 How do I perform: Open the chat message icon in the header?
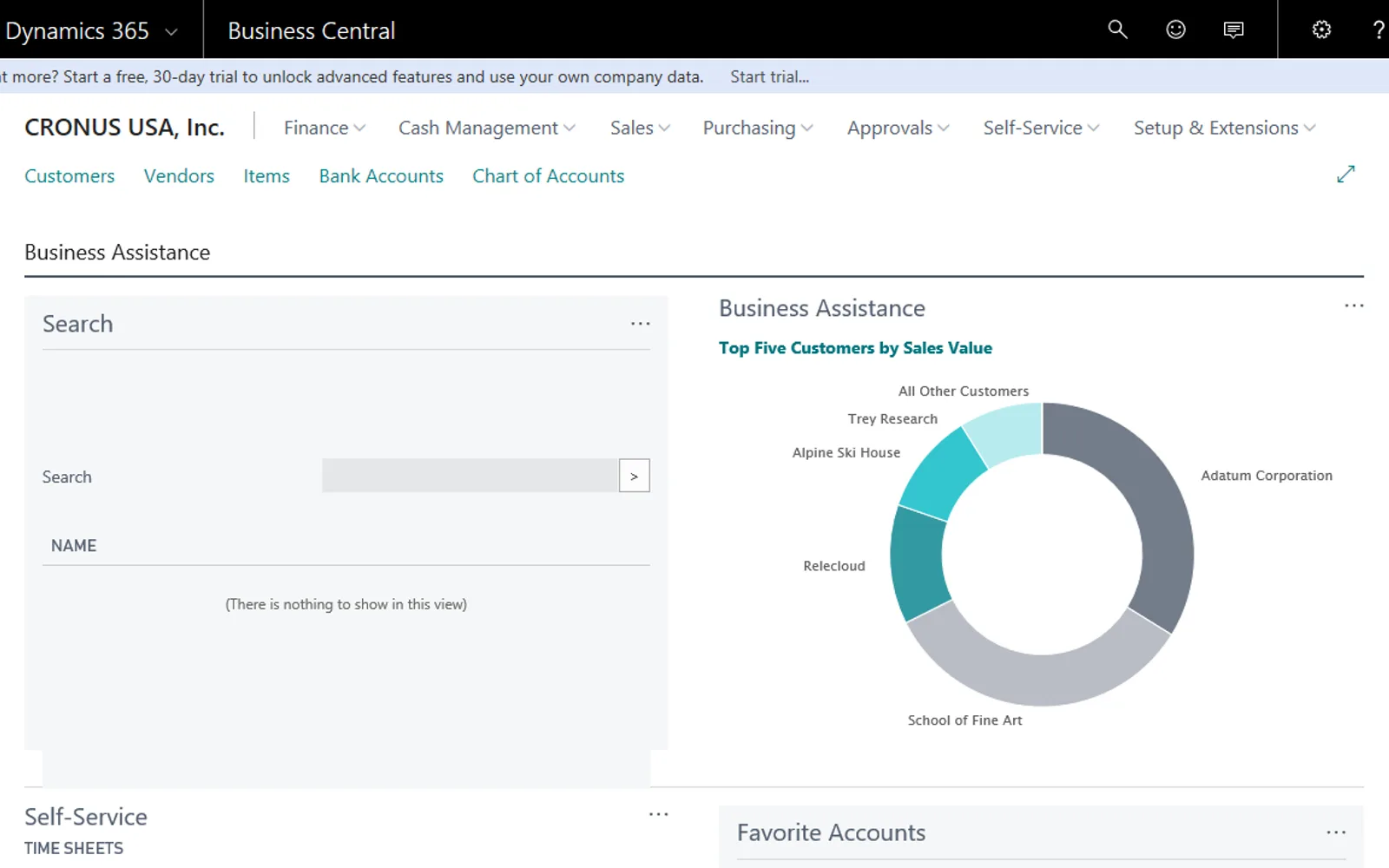pos(1234,30)
